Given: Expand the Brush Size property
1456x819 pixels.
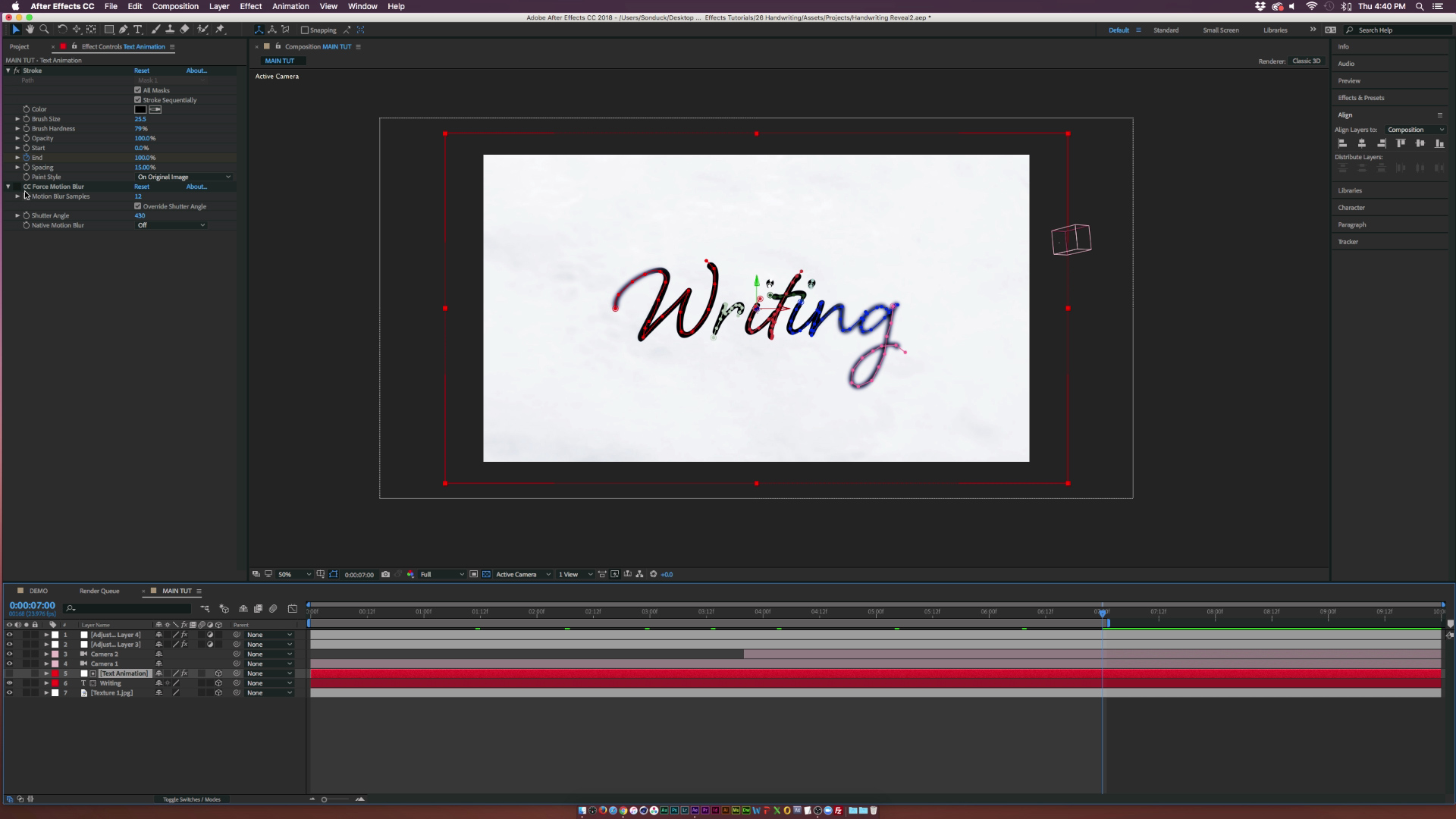Looking at the screenshot, I should tap(17, 119).
